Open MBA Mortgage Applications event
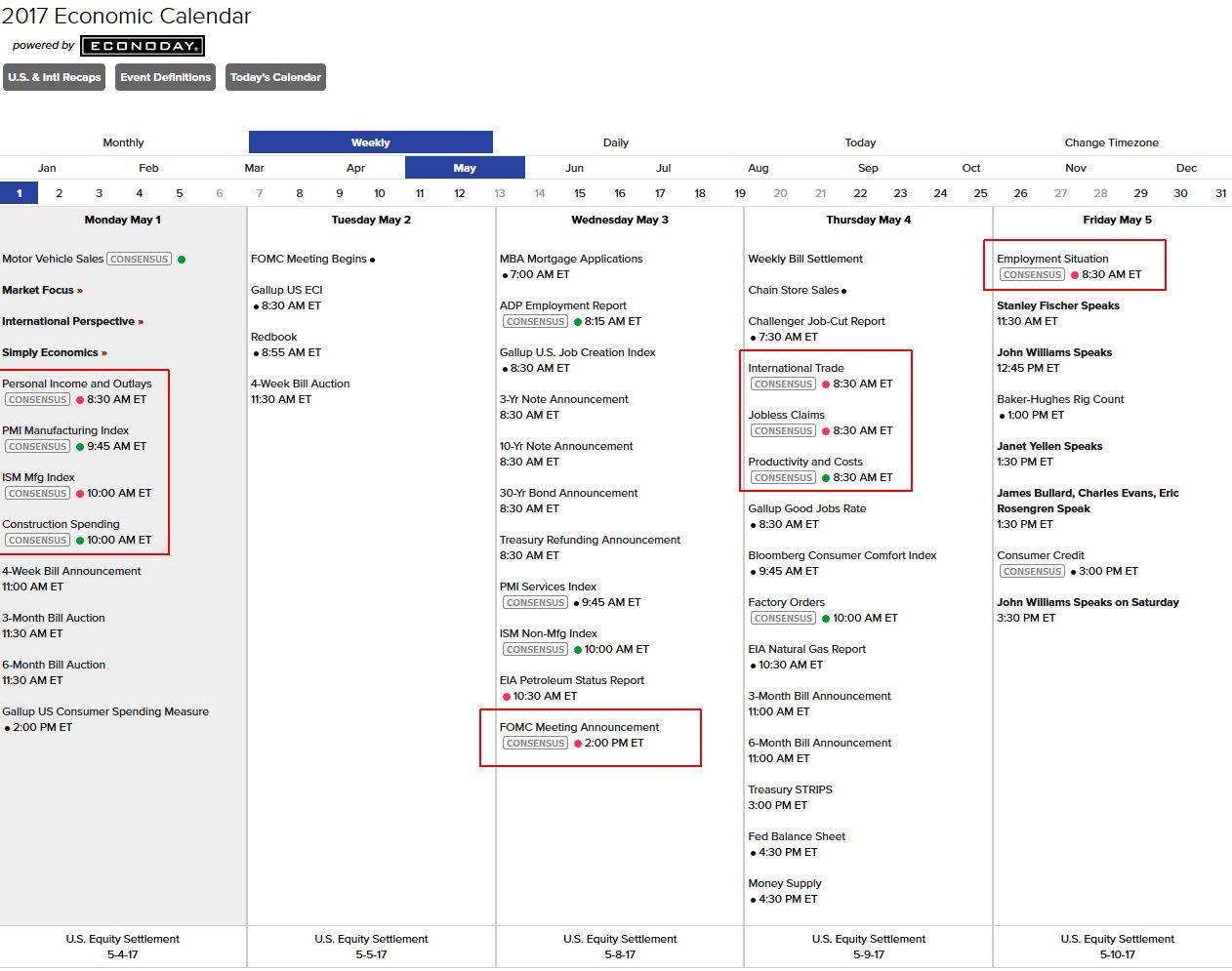 (x=571, y=259)
